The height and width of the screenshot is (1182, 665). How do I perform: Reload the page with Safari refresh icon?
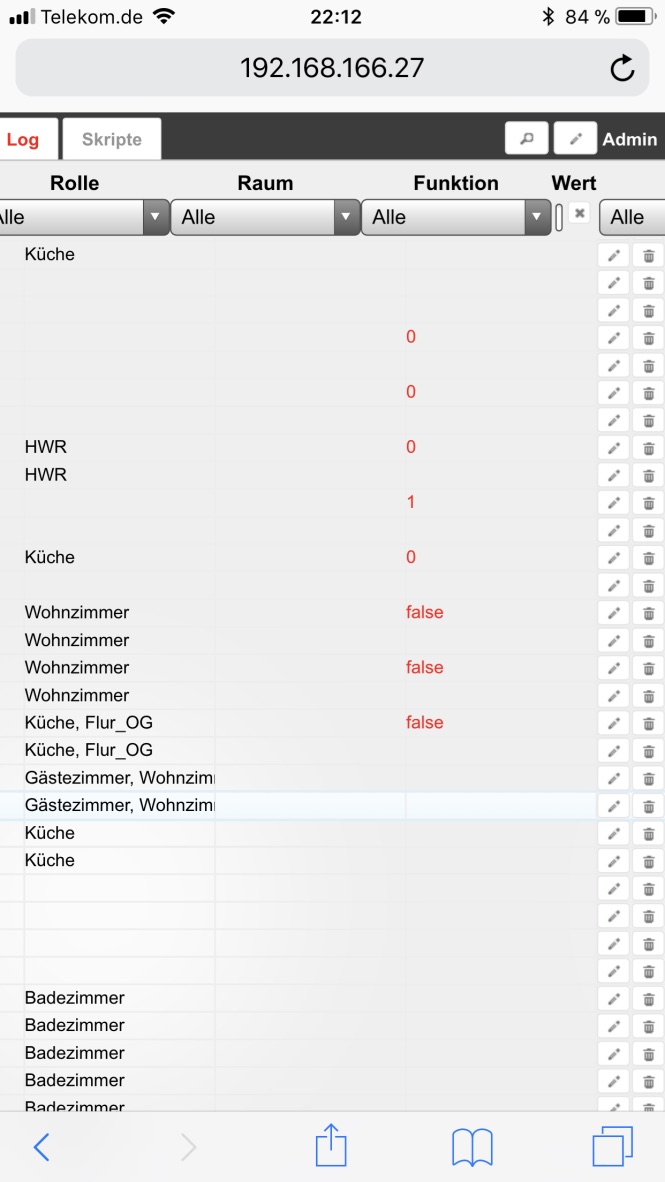(622, 68)
